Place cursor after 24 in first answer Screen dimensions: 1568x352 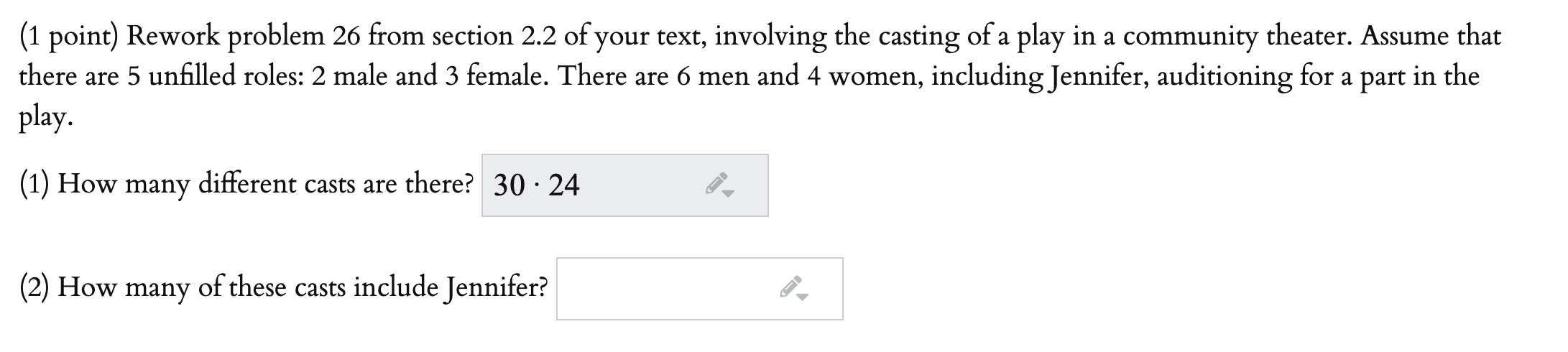[581, 185]
